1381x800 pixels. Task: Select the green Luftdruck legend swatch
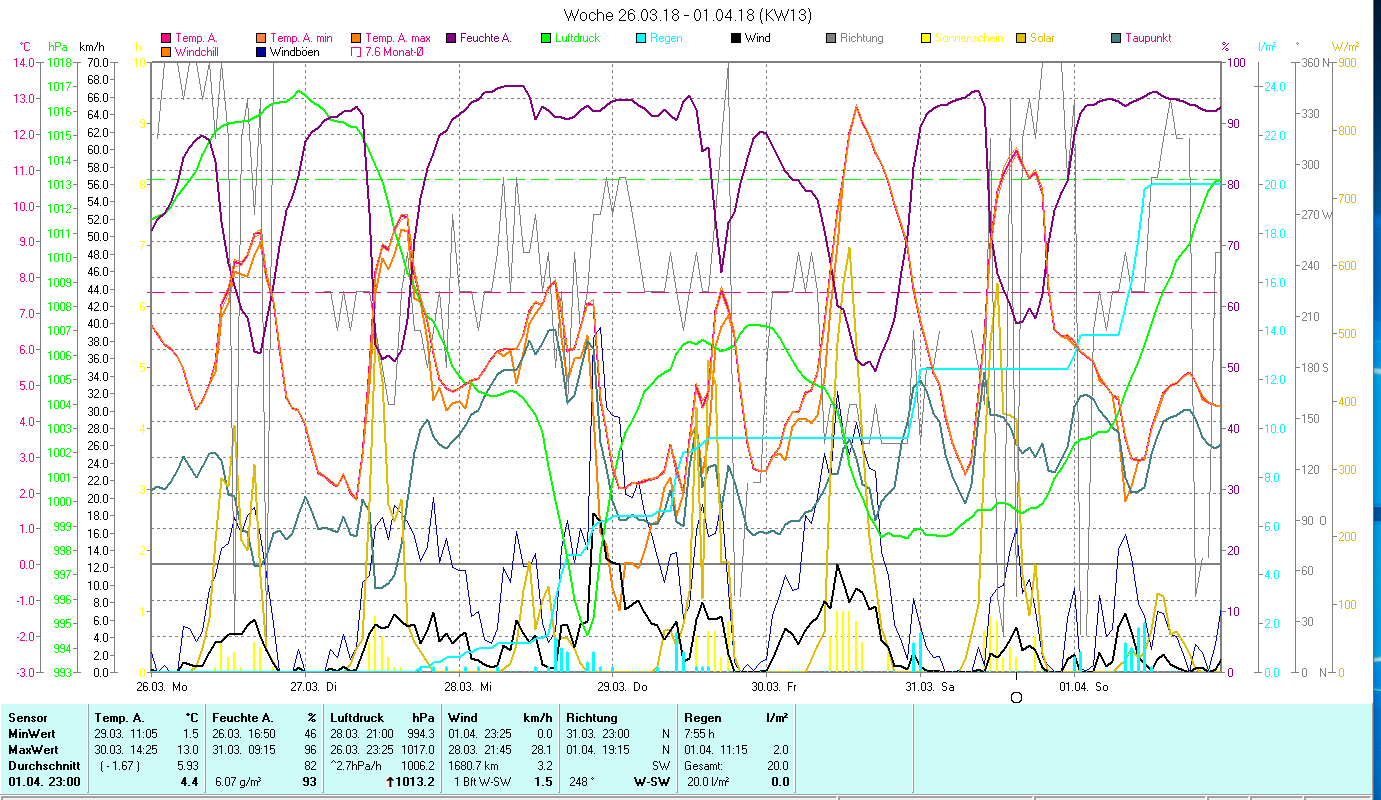click(x=545, y=38)
